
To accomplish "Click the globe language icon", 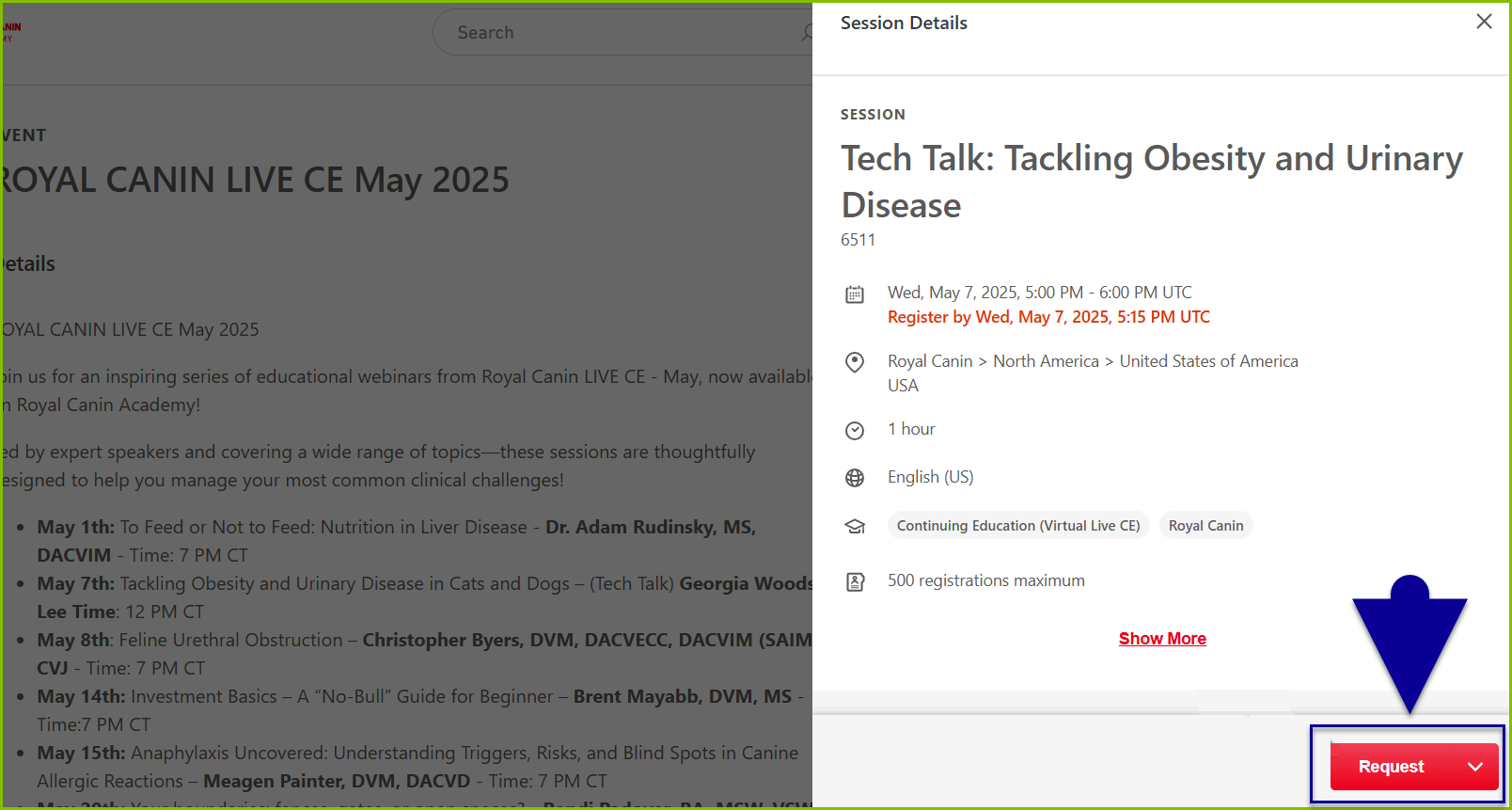I will point(855,478).
